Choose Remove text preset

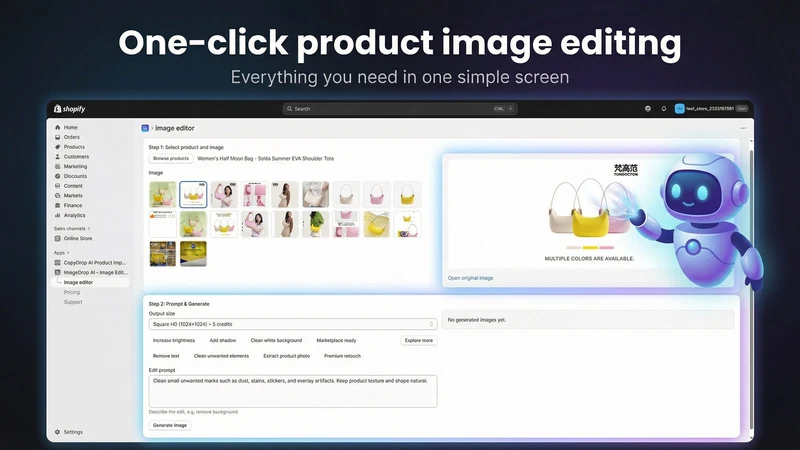(x=166, y=356)
